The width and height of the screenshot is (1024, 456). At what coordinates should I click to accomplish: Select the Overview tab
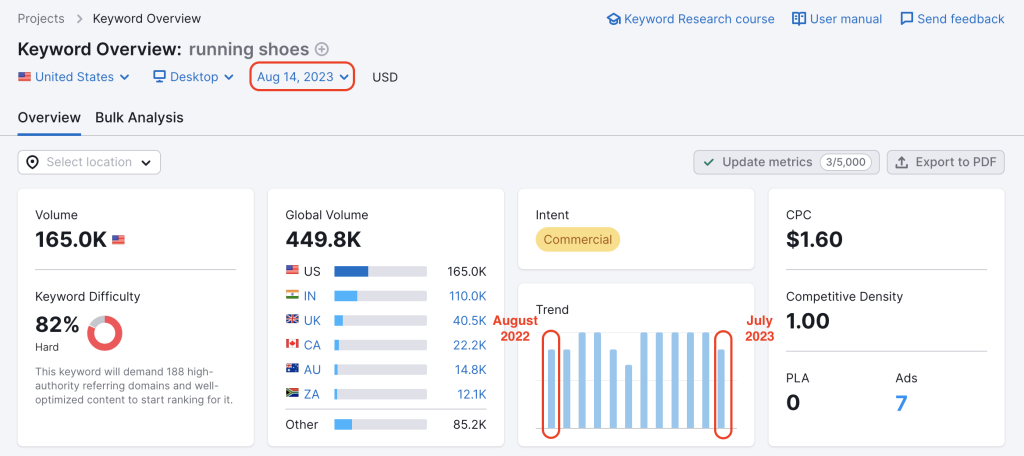(49, 117)
